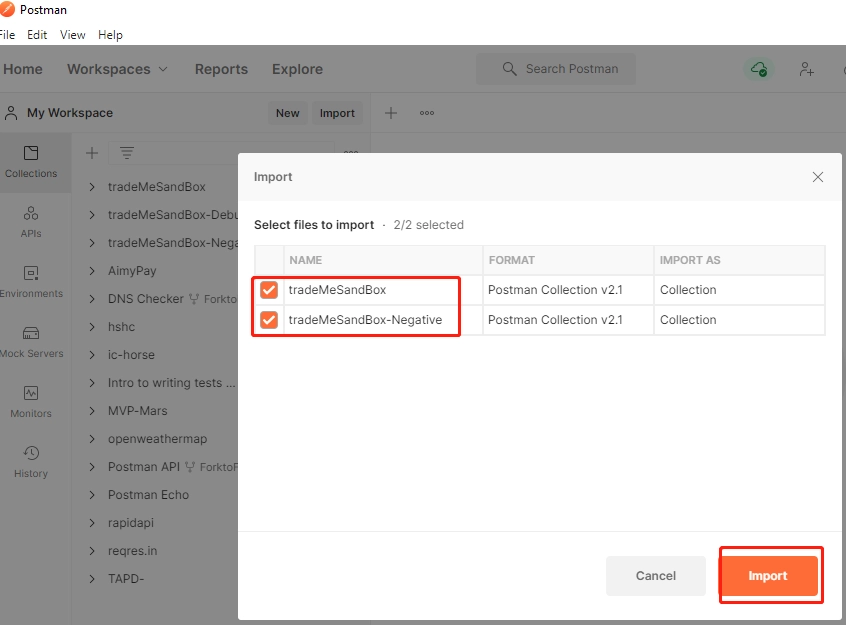The image size is (846, 625).
Task: Click the plus icon to create collection
Action: pos(92,153)
